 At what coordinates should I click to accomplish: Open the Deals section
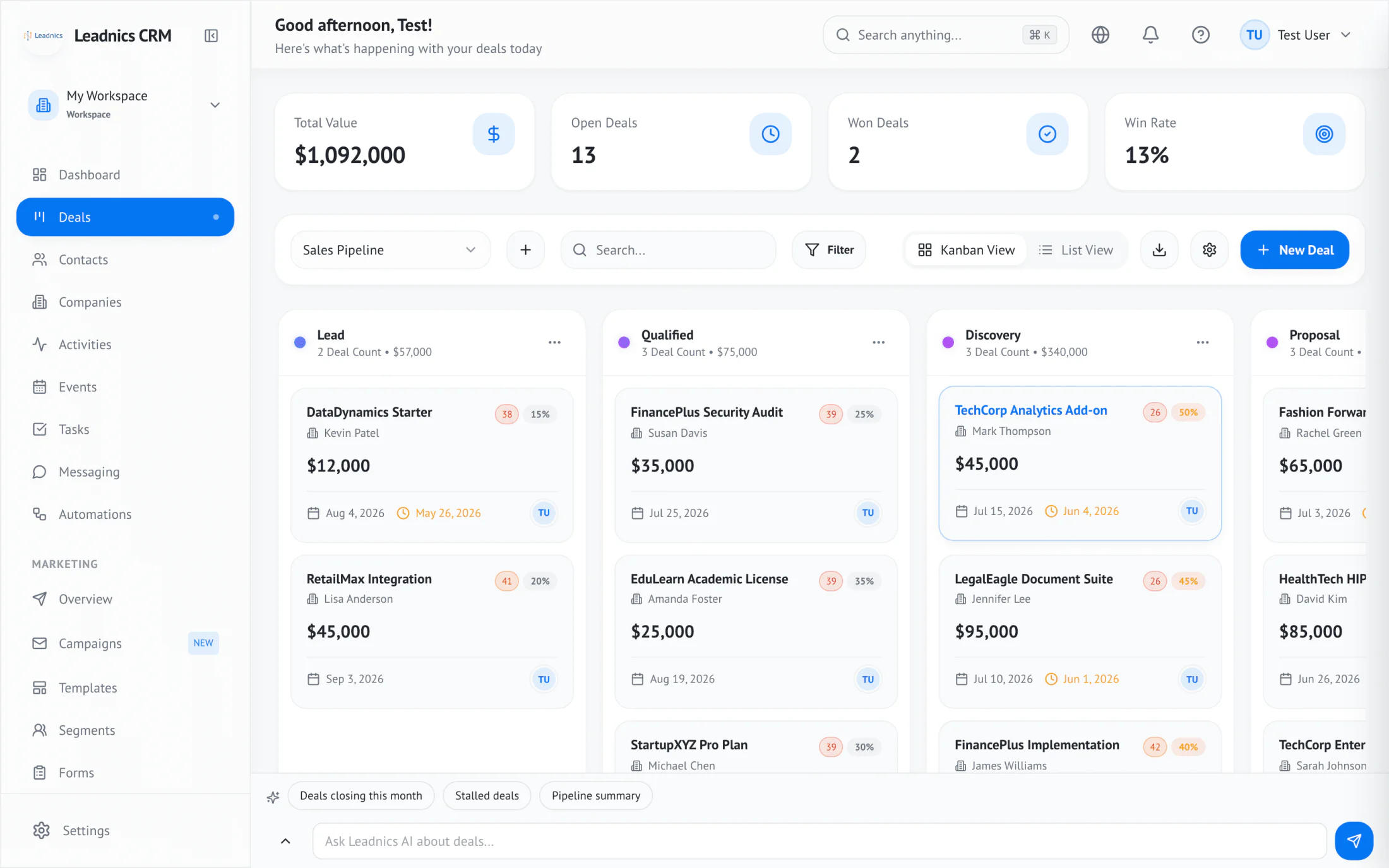(125, 217)
